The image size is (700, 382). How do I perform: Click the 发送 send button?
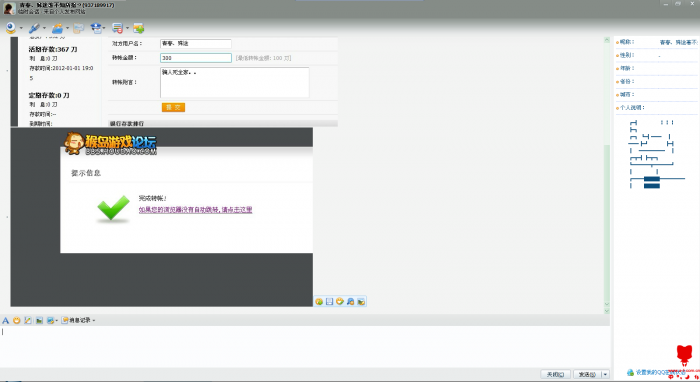[587, 374]
